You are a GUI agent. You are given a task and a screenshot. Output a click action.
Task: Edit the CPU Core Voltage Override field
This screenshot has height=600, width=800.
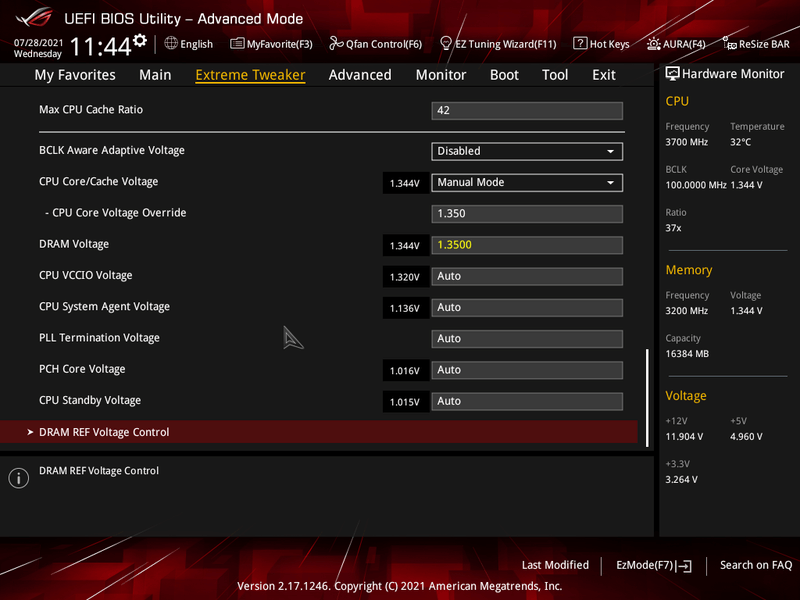click(527, 214)
